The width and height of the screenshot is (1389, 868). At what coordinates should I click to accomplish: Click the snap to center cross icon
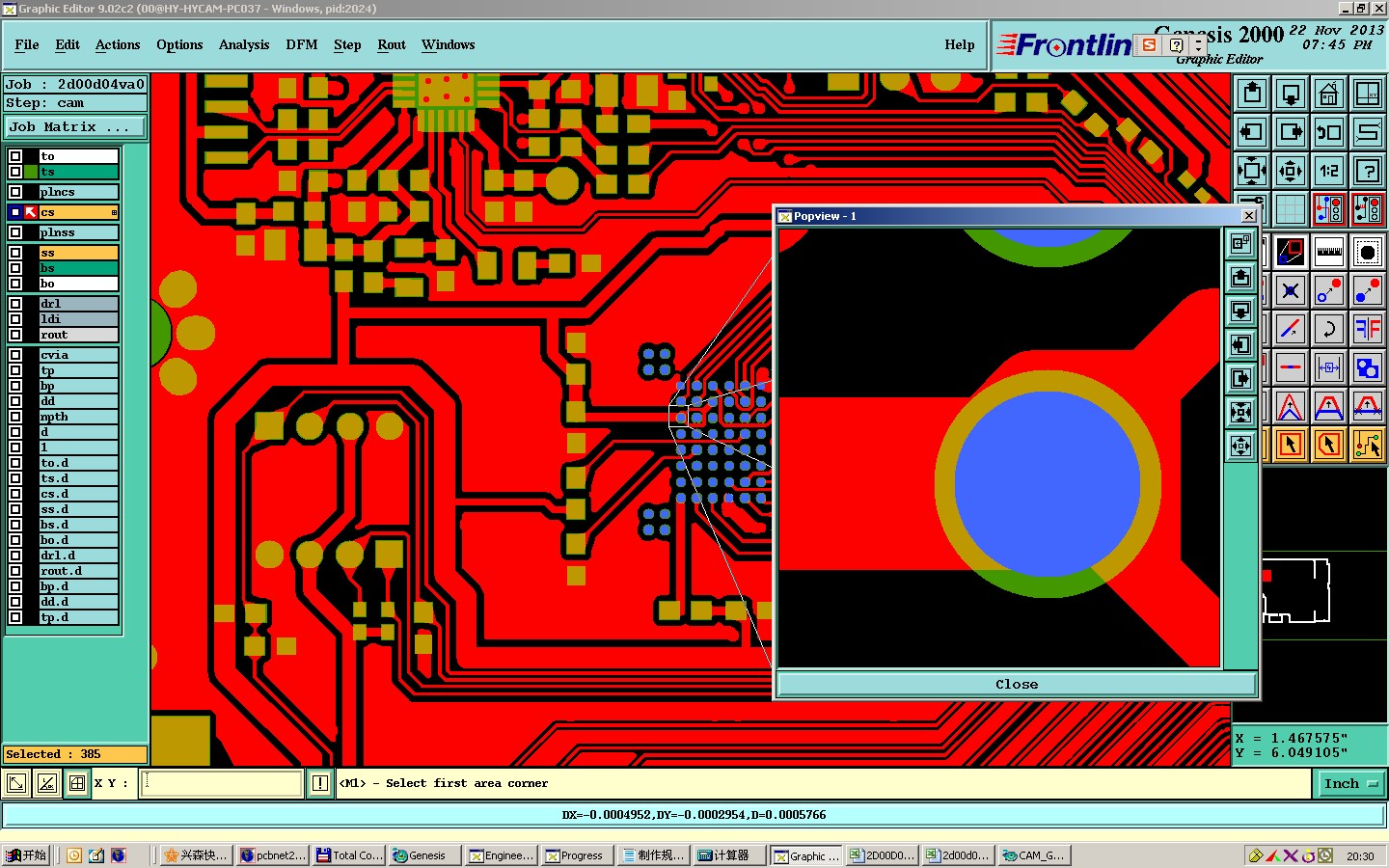tap(1291, 290)
